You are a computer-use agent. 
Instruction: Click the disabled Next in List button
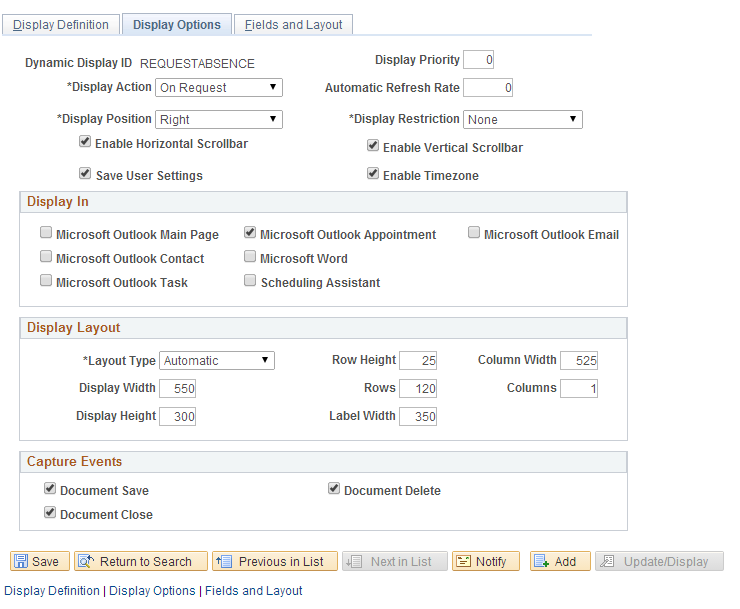[x=395, y=561]
